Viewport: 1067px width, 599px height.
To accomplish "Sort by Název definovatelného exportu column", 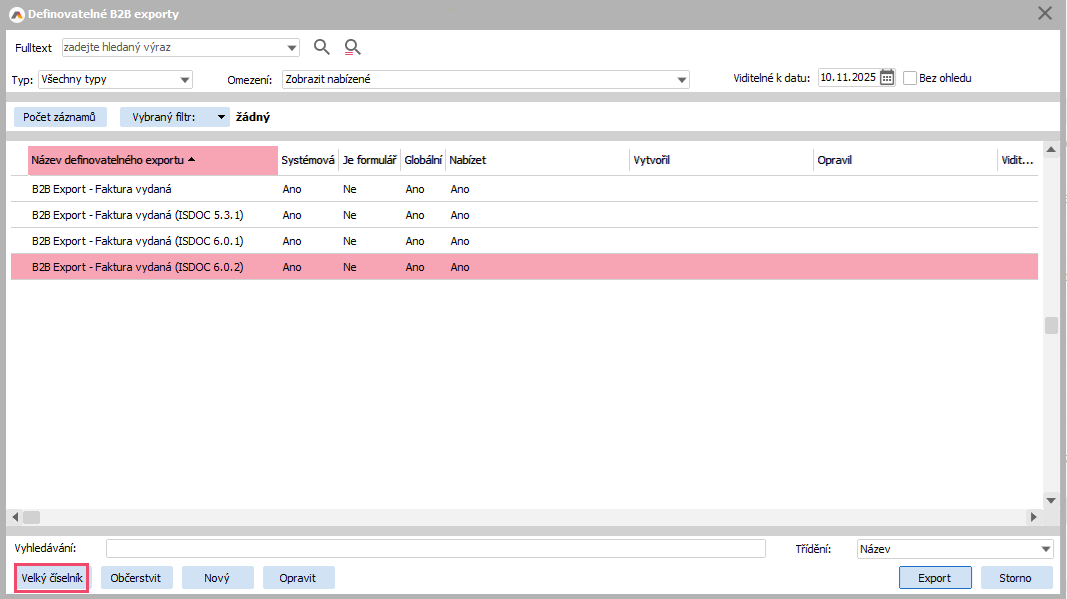I will [x=153, y=161].
